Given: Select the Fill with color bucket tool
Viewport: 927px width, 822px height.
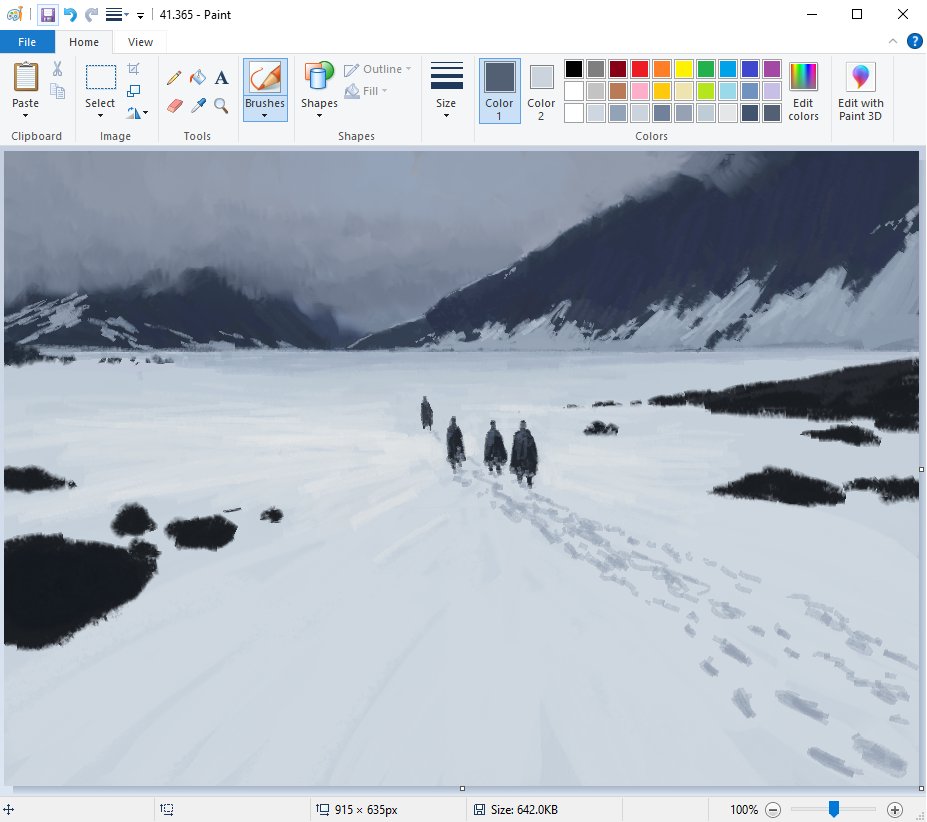Looking at the screenshot, I should point(197,77).
